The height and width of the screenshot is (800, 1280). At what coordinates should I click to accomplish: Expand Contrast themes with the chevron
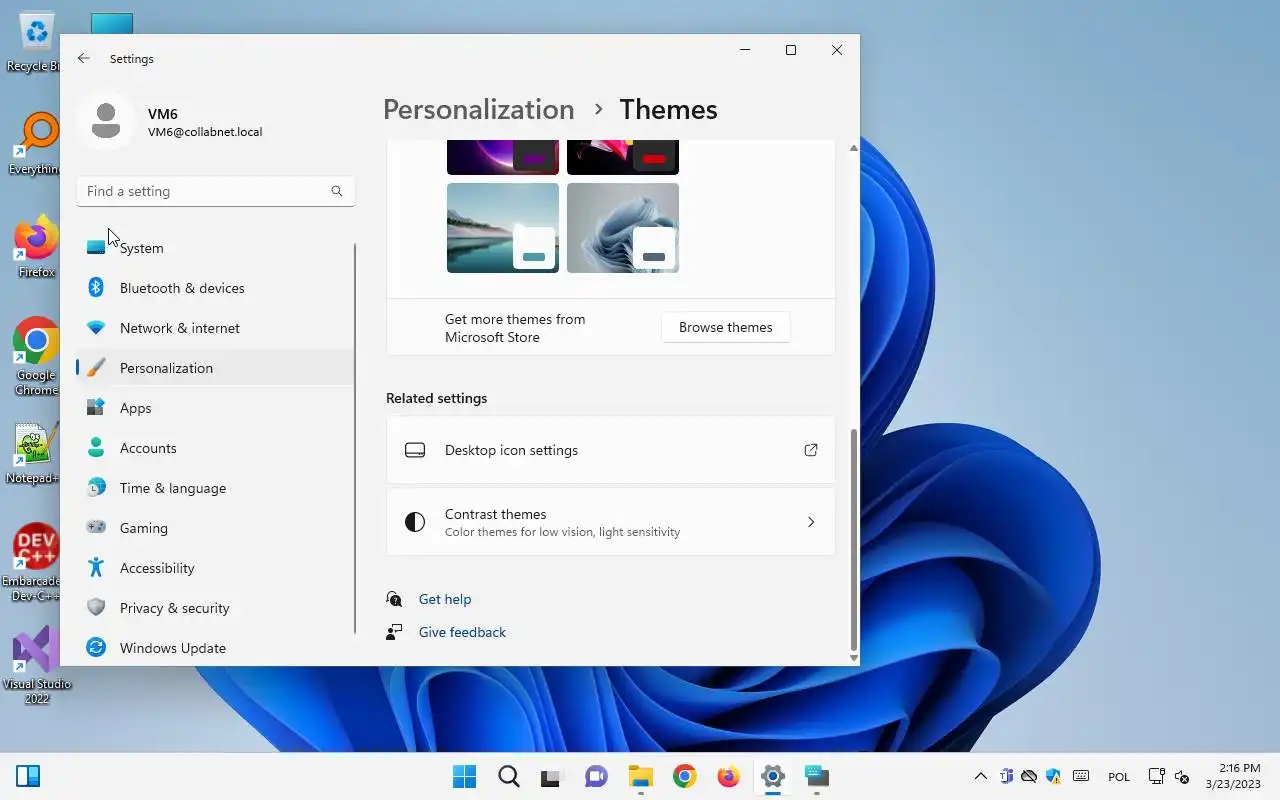pyautogui.click(x=811, y=522)
